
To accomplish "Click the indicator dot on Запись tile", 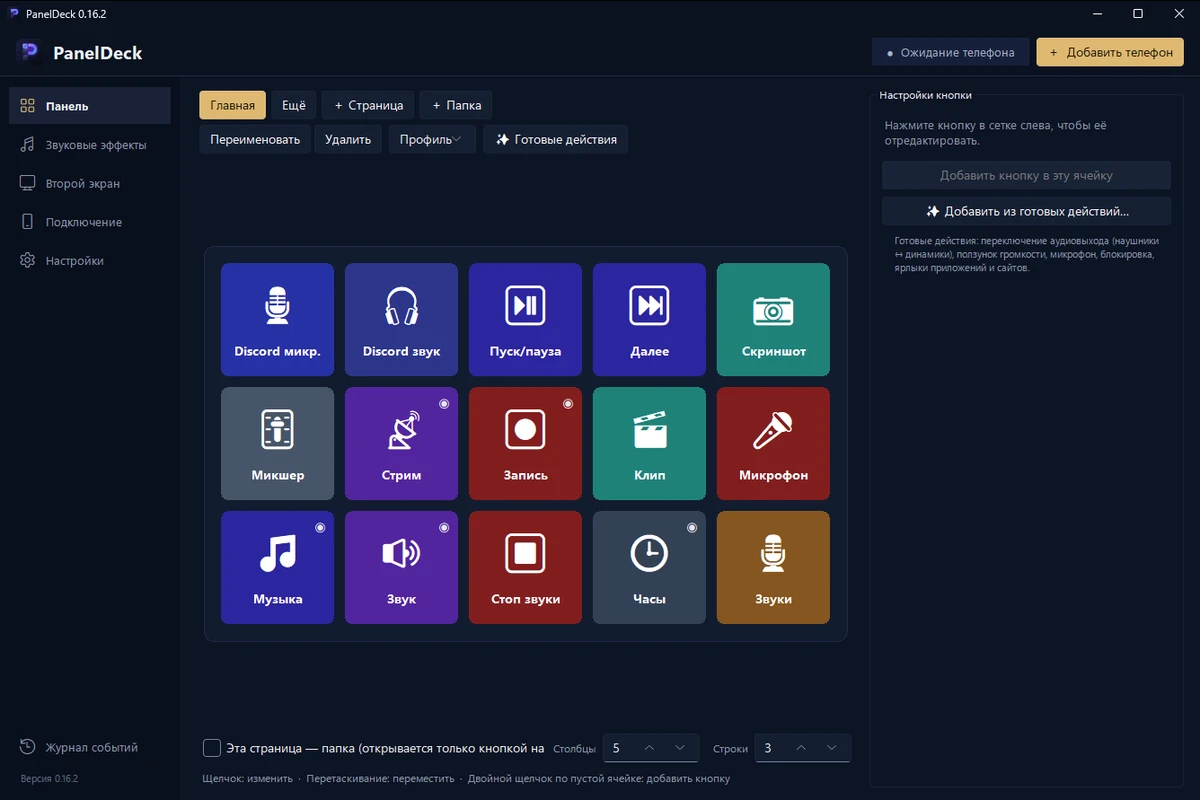I will tap(568, 404).
